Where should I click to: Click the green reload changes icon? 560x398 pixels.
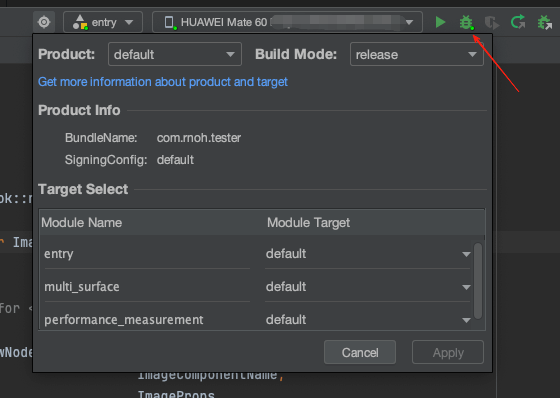pyautogui.click(x=518, y=22)
